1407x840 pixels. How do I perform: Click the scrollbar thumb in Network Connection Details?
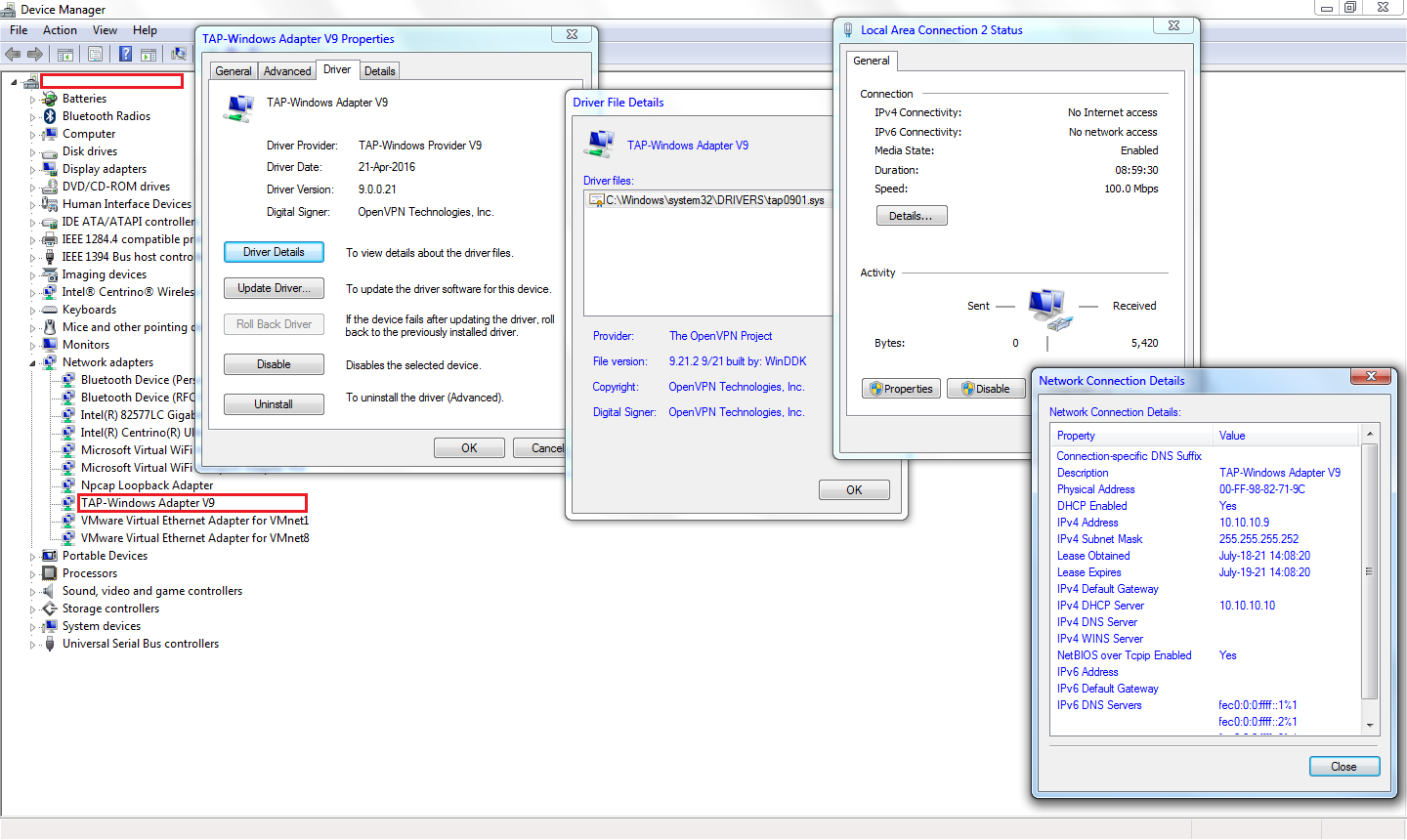pyautogui.click(x=1370, y=571)
